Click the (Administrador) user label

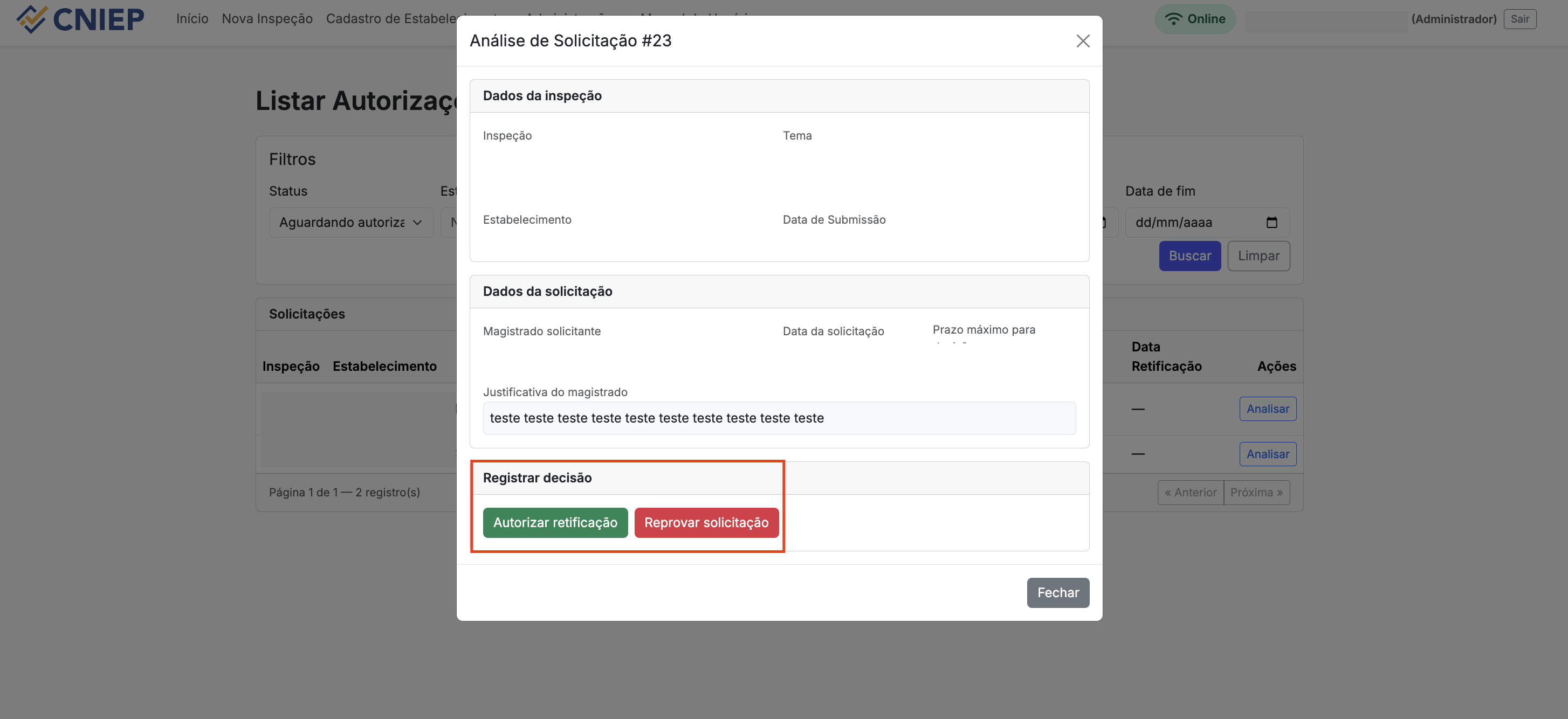click(1454, 19)
